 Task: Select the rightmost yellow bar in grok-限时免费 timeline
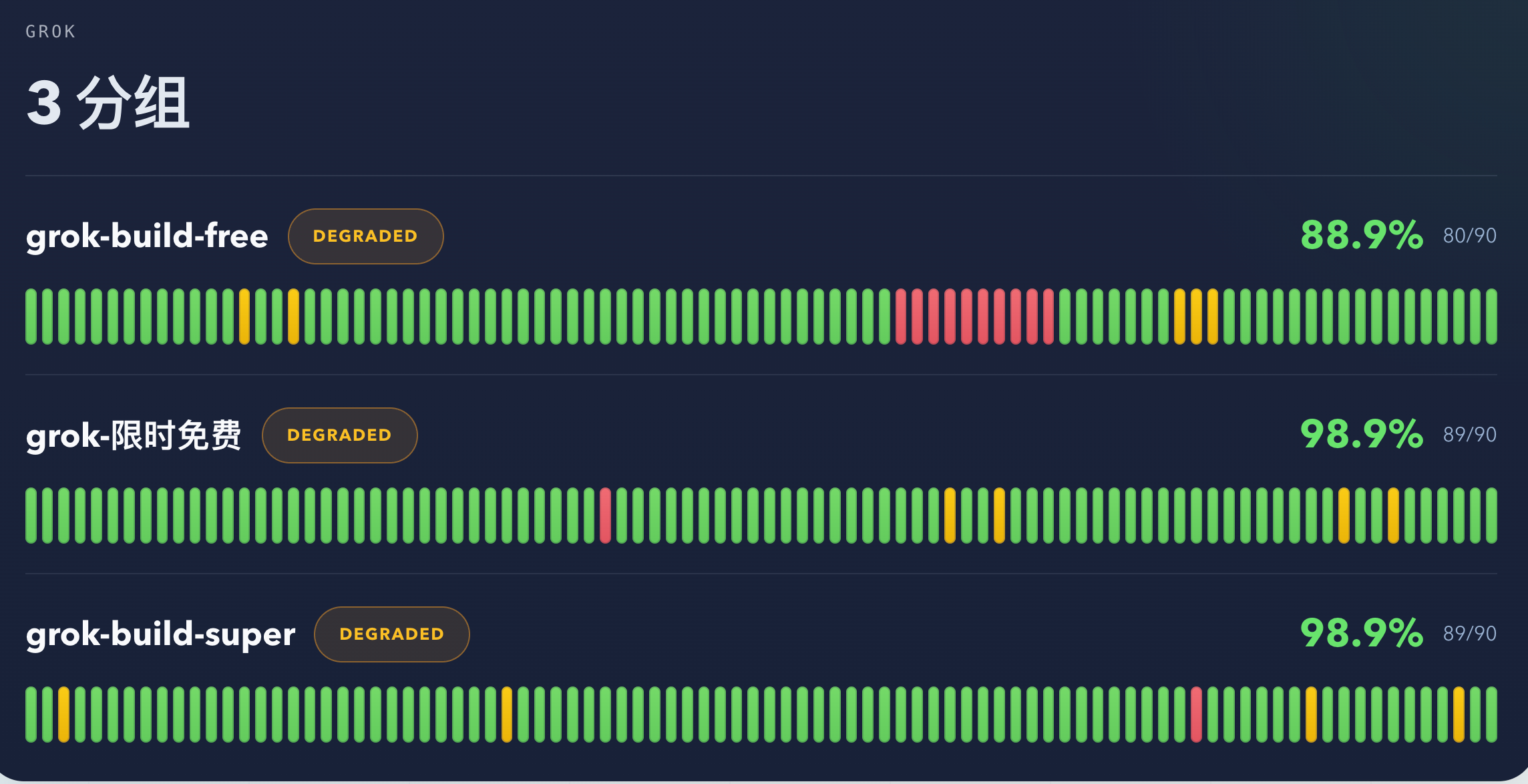click(x=1393, y=516)
